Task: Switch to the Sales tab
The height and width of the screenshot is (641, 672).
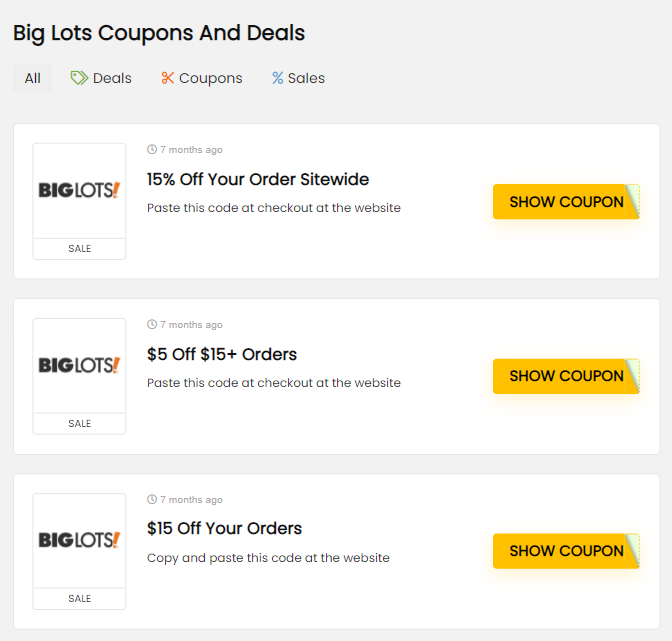Action: 298,78
